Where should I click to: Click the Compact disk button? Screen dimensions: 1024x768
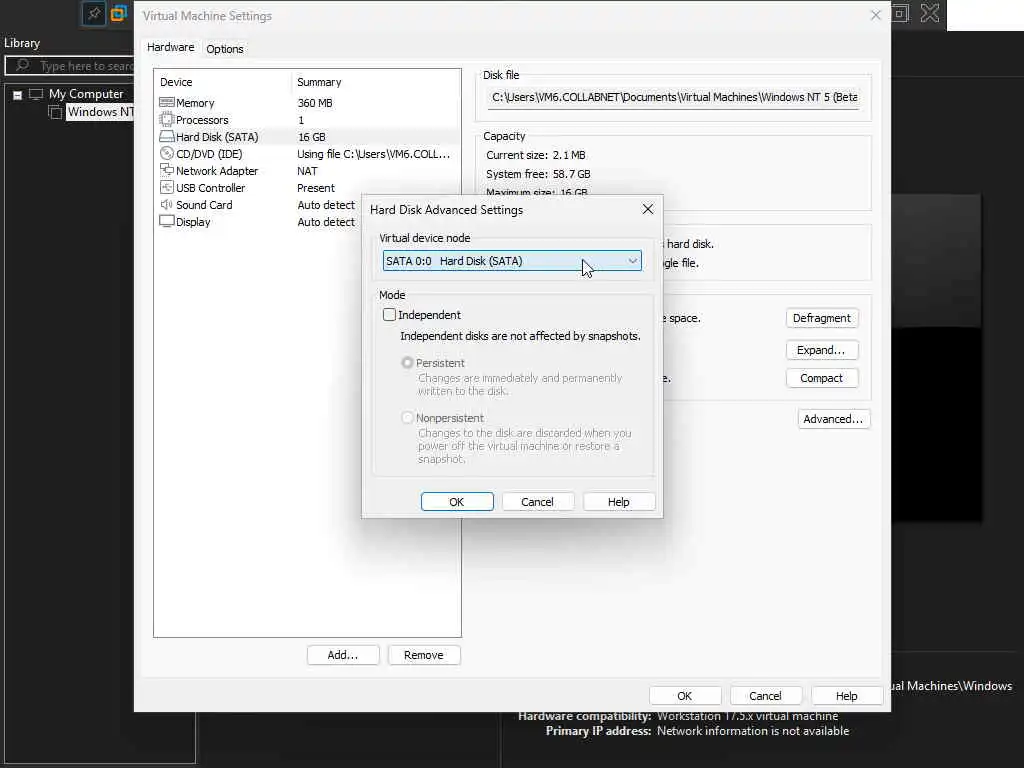[822, 378]
